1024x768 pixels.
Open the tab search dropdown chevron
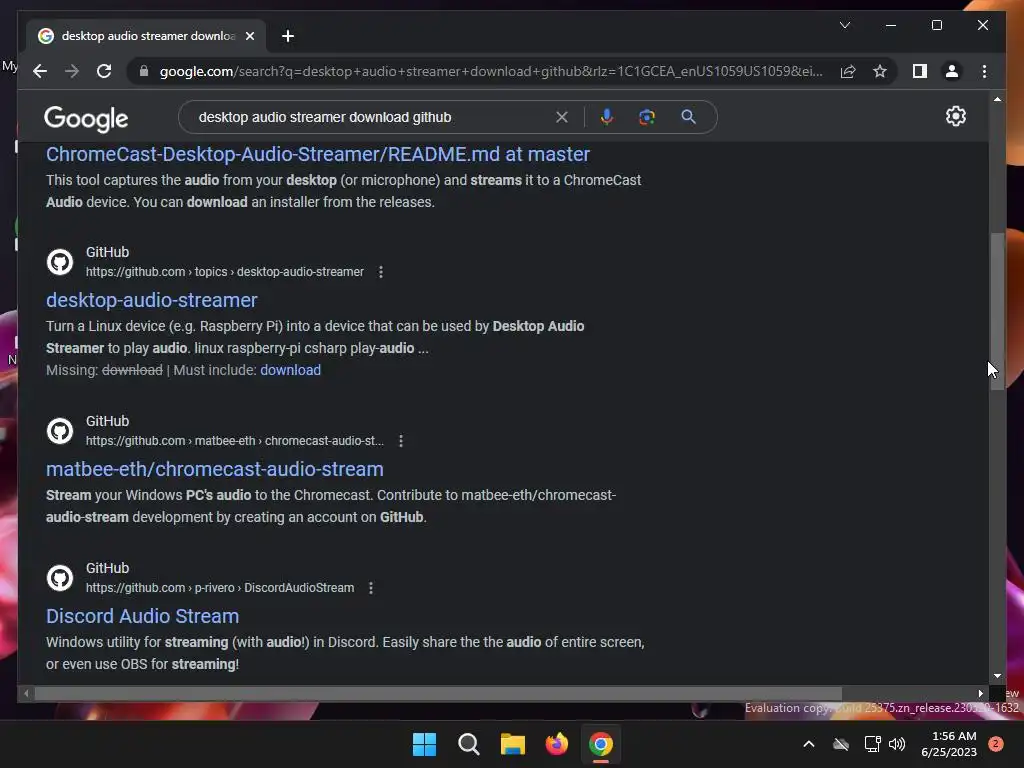click(844, 25)
